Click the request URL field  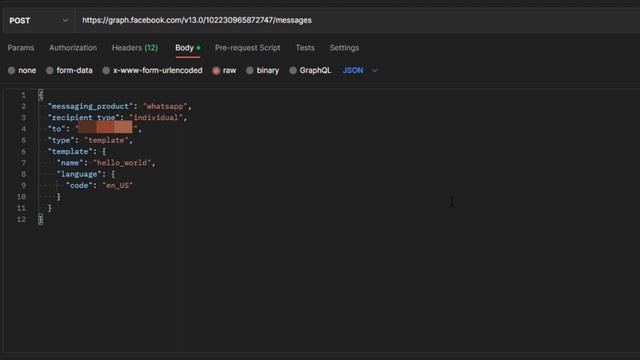pyautogui.click(x=359, y=20)
